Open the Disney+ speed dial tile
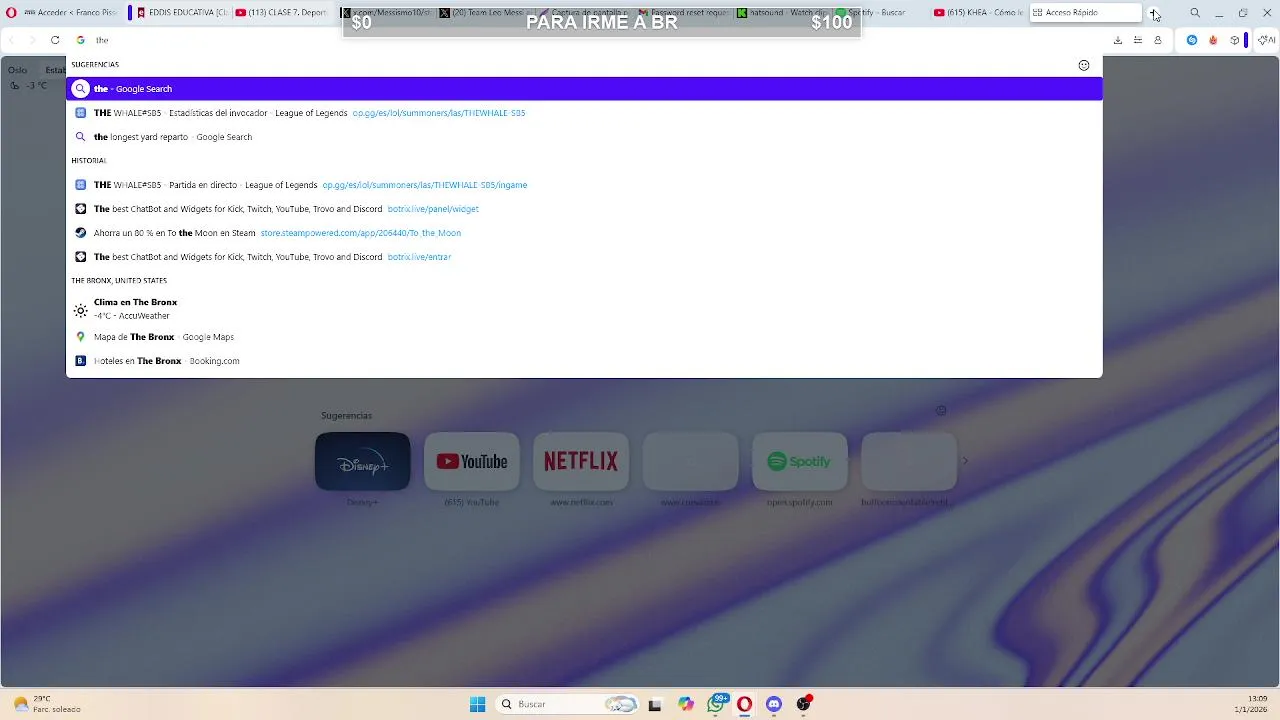 tap(362, 461)
